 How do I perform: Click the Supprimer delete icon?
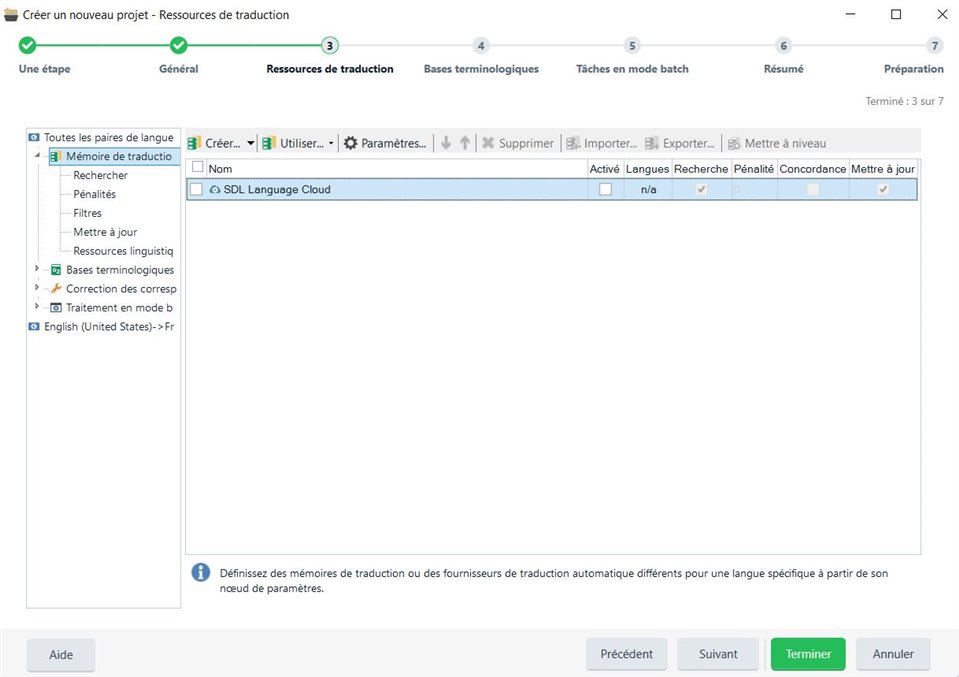(487, 143)
